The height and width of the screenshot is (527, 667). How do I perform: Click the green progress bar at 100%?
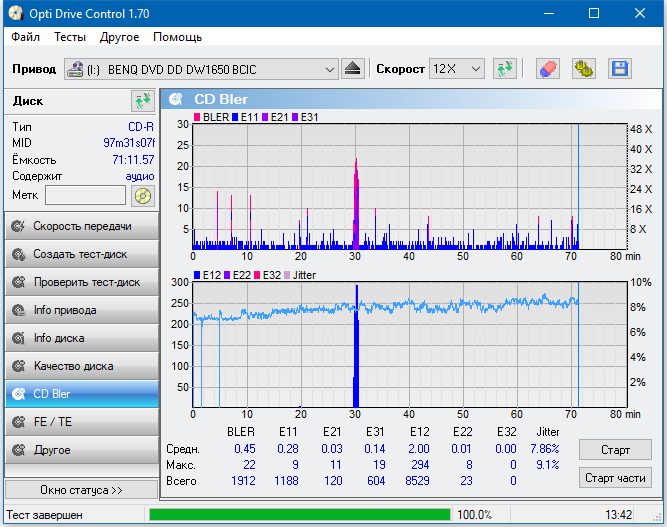tap(299, 515)
